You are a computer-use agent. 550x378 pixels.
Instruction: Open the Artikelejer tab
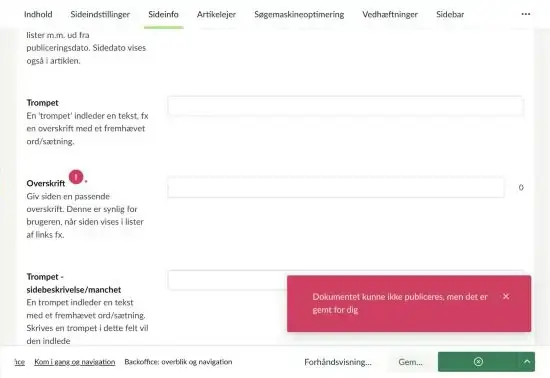pyautogui.click(x=216, y=14)
